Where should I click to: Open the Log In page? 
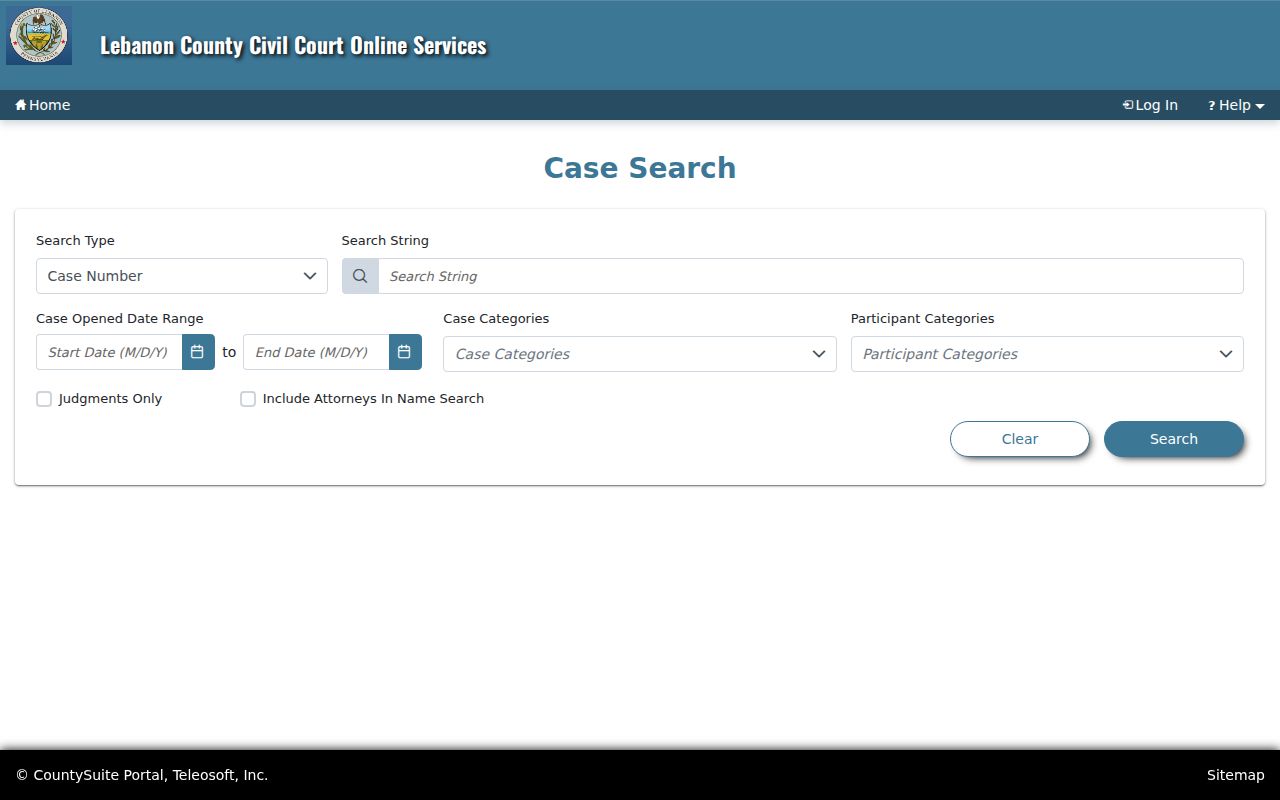[x=1150, y=105]
